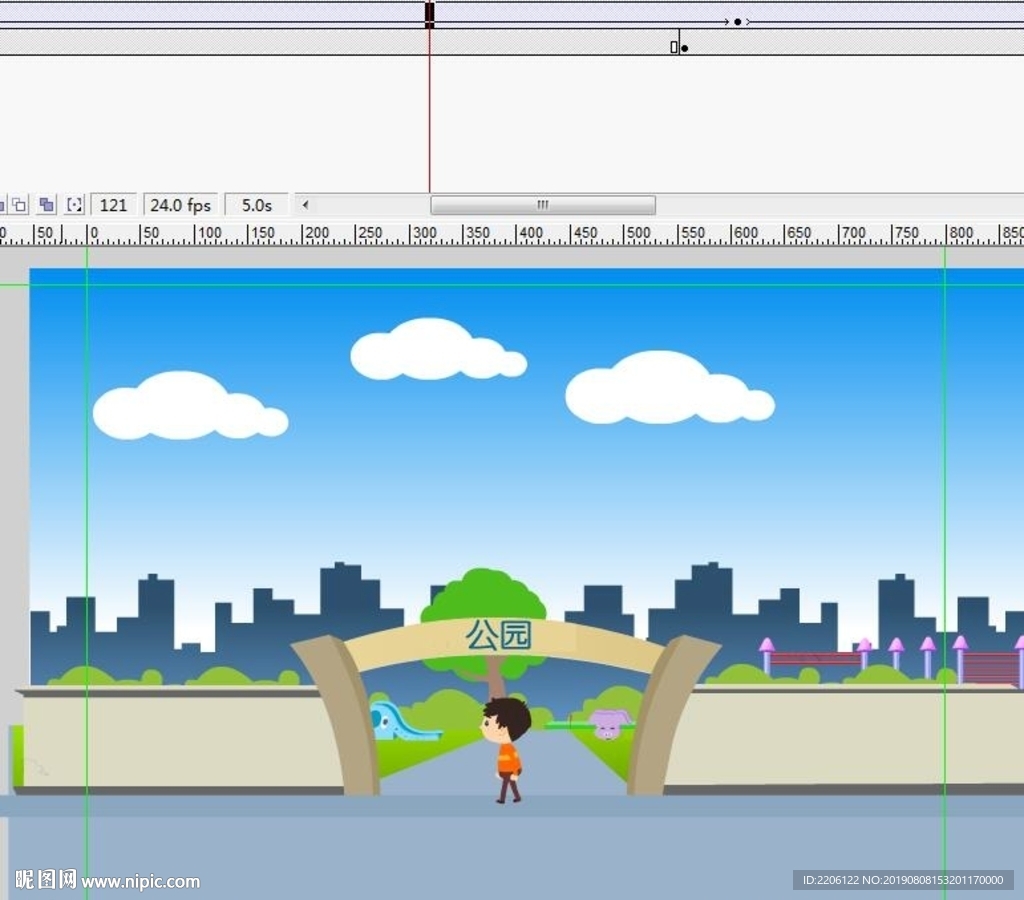1024x900 pixels.
Task: Click the current frame number field 121
Action: coord(114,205)
